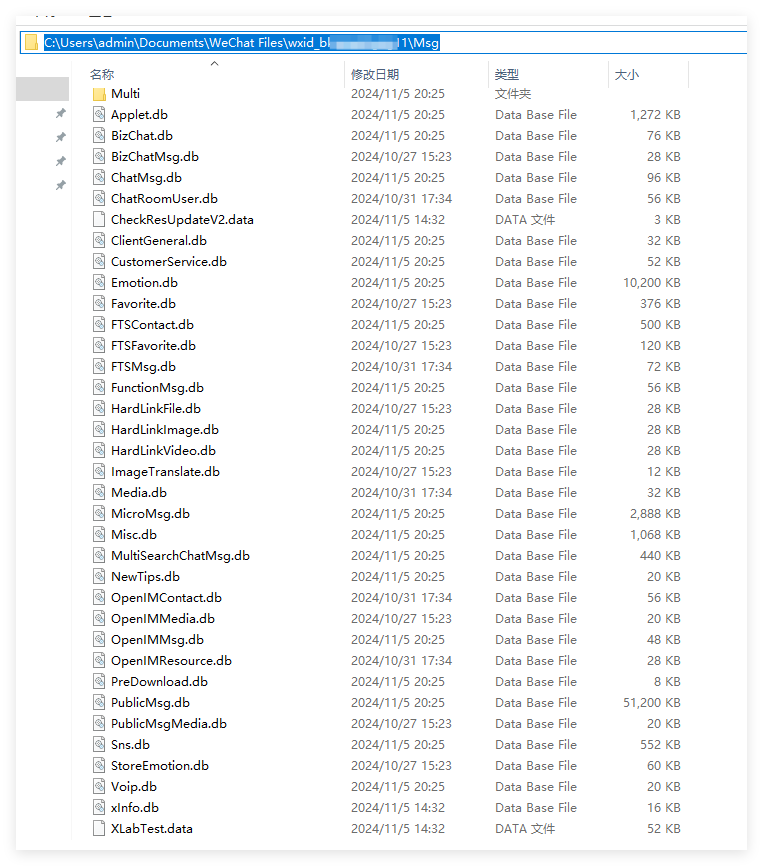Click the 1,068 KB size of Misc.db

(655, 535)
